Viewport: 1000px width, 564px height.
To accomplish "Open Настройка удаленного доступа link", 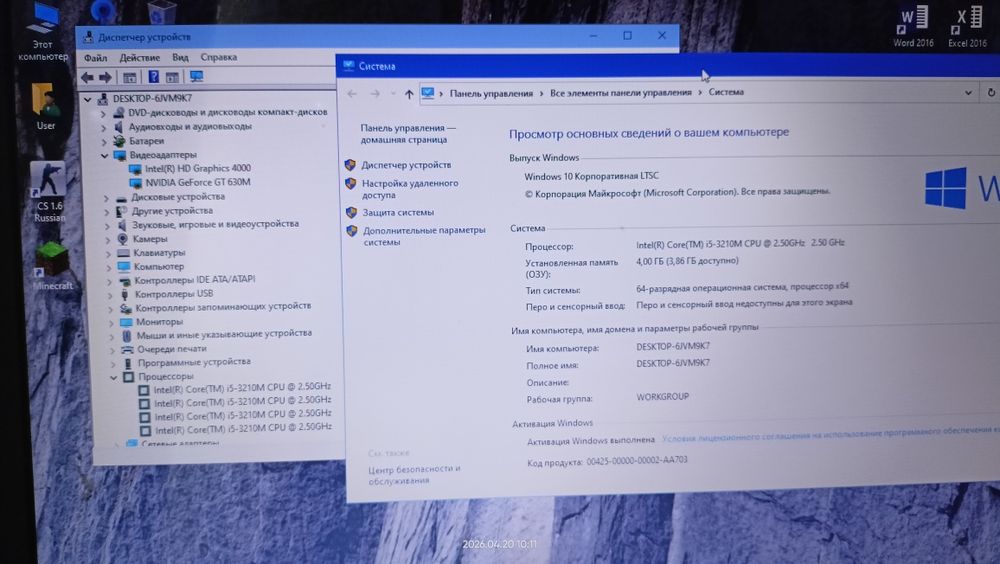I will (410, 189).
